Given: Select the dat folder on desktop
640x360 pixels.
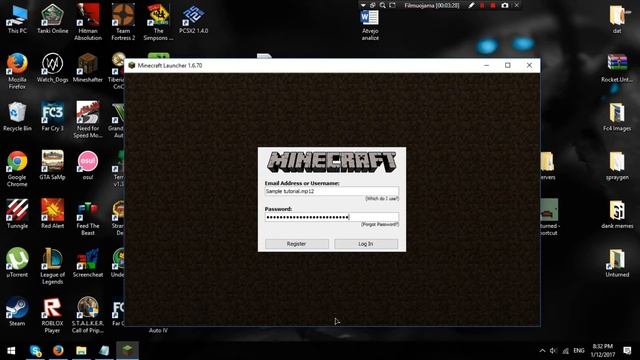Looking at the screenshot, I should [x=617, y=19].
